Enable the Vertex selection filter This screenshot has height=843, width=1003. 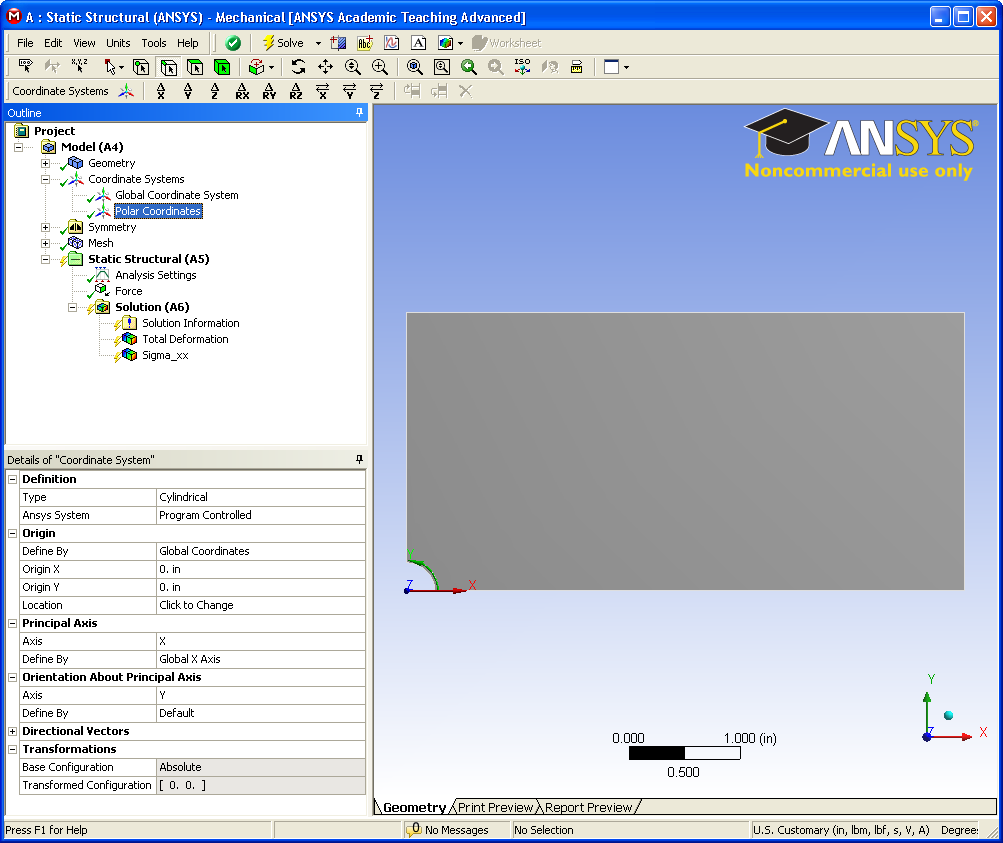pos(141,67)
